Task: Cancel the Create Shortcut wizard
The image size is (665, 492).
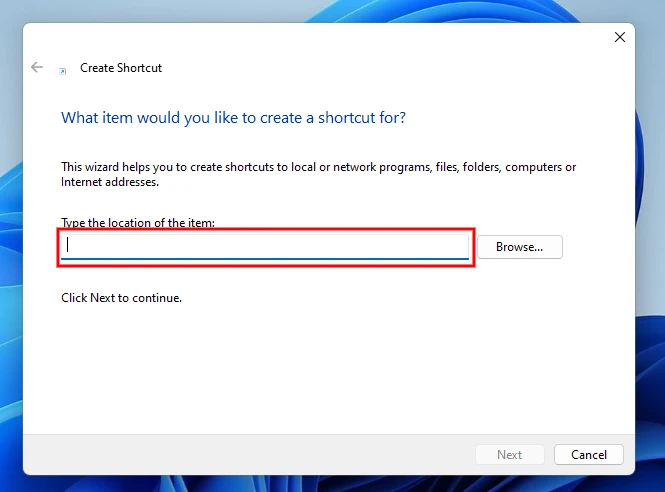Action: coord(589,455)
